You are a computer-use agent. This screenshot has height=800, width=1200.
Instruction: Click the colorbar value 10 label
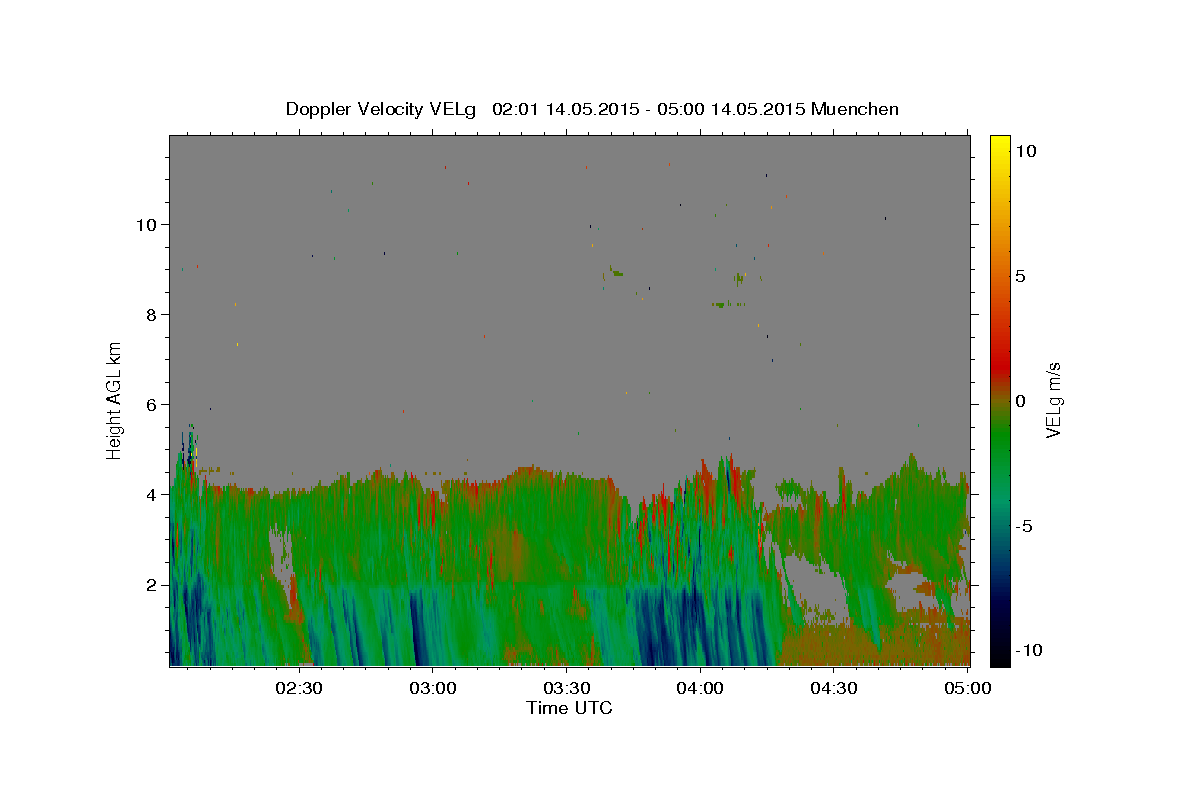pyautogui.click(x=1025, y=150)
